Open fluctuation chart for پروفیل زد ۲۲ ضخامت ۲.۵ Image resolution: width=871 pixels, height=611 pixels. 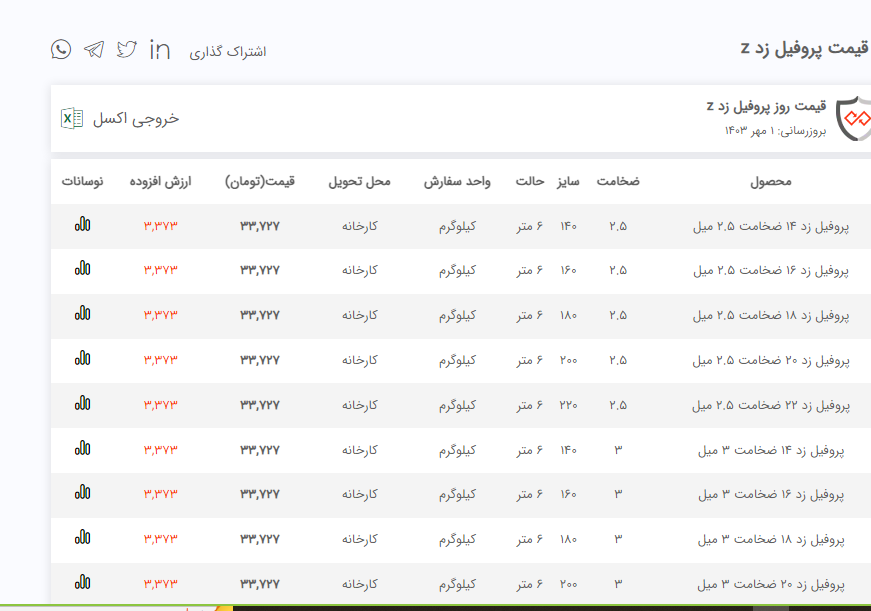click(x=82, y=404)
